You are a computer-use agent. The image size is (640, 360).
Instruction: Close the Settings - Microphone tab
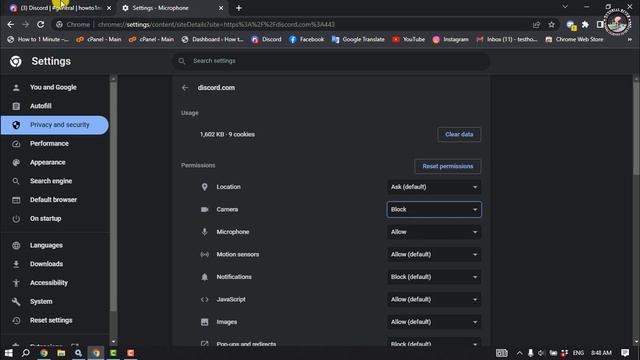click(221, 8)
